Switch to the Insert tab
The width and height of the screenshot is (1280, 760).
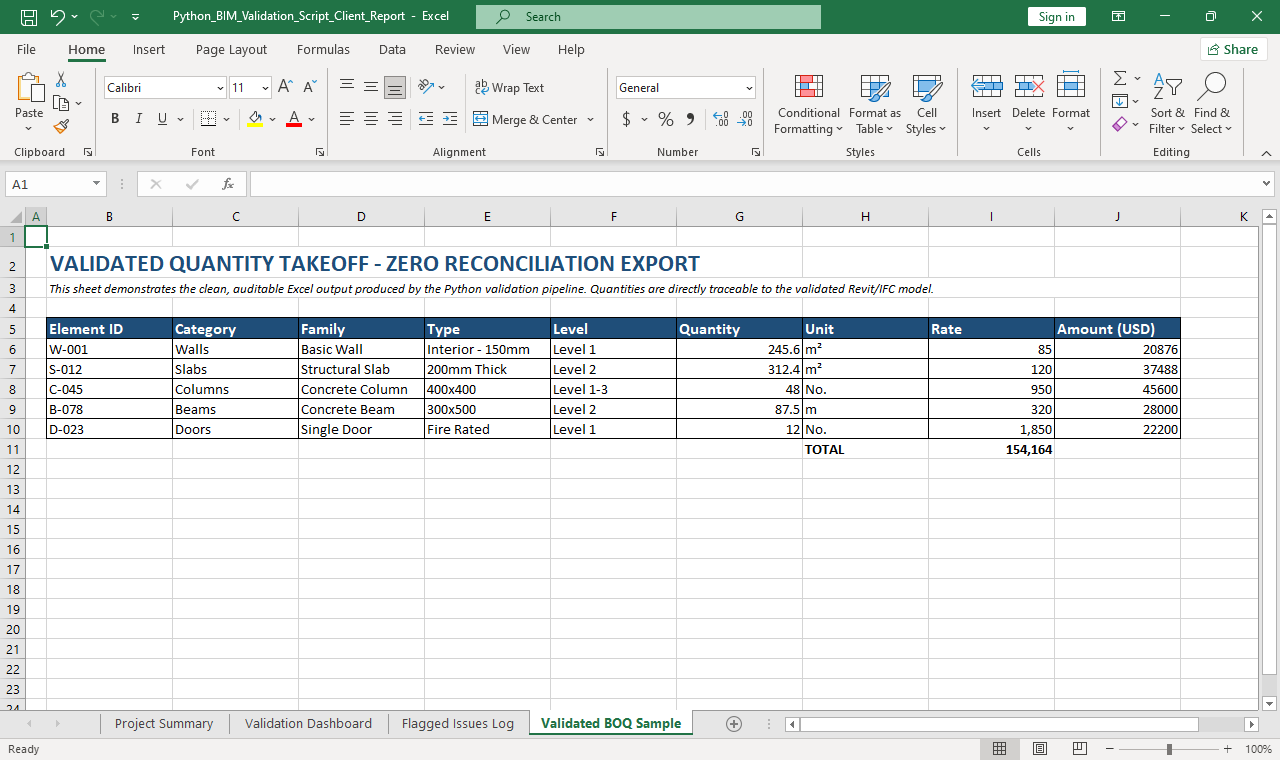[149, 49]
